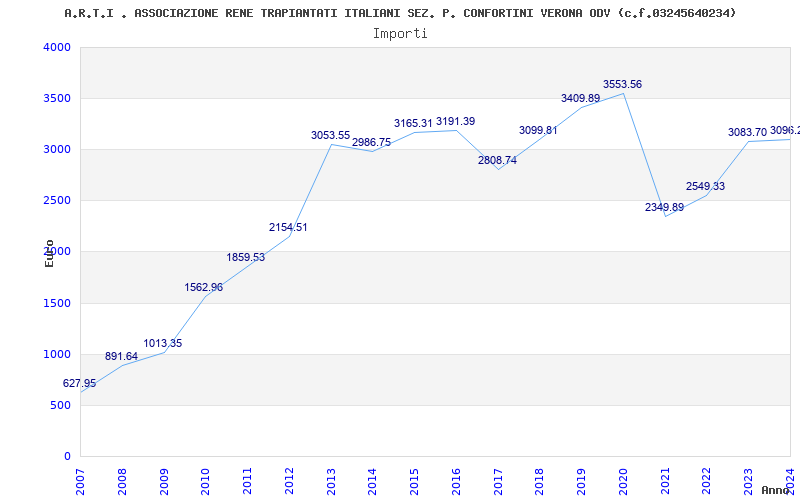This screenshot has width=800, height=500.
Task: Click x-axis year 2013
Action: [331, 482]
